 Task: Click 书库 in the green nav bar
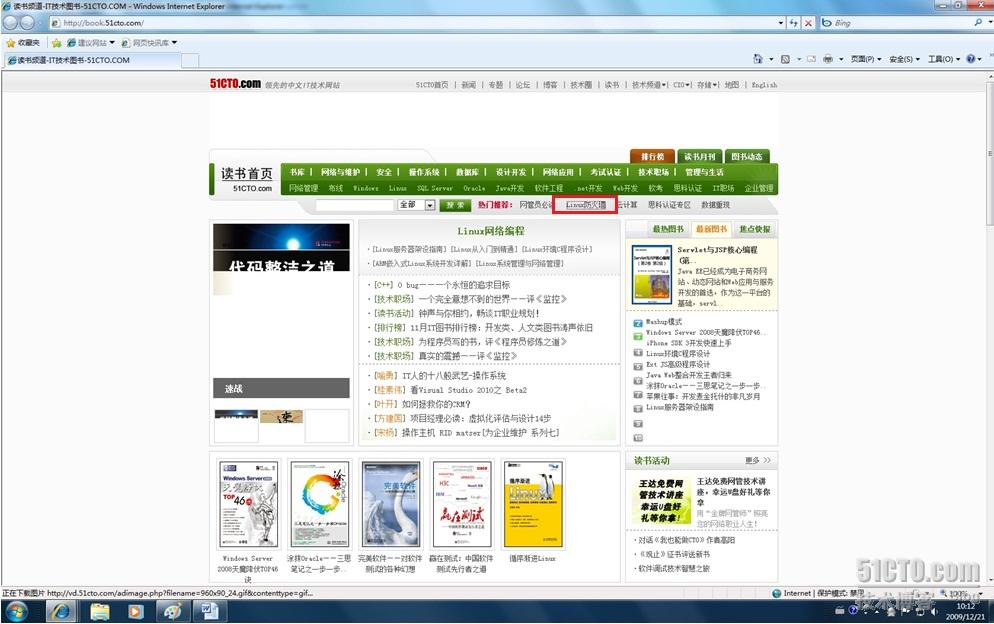297,172
